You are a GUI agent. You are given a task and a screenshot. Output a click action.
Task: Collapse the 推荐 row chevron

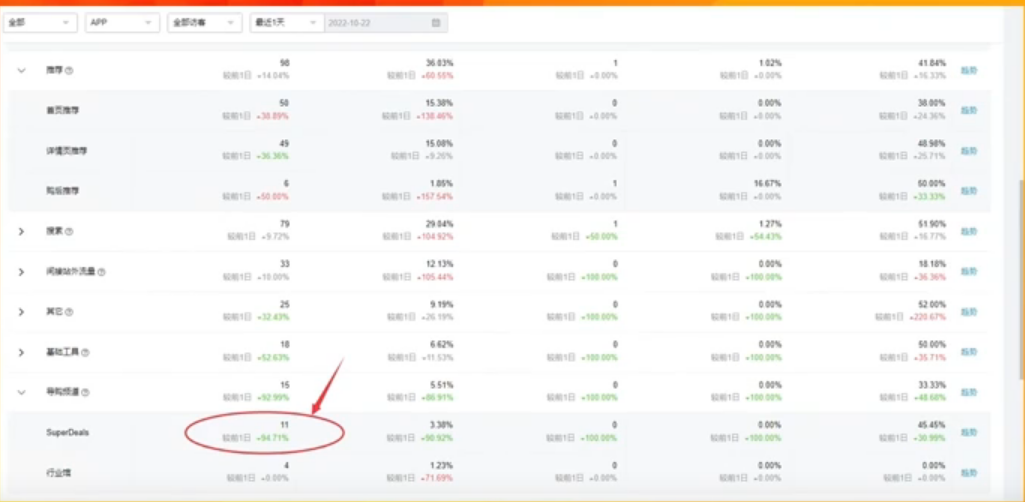pos(21,70)
